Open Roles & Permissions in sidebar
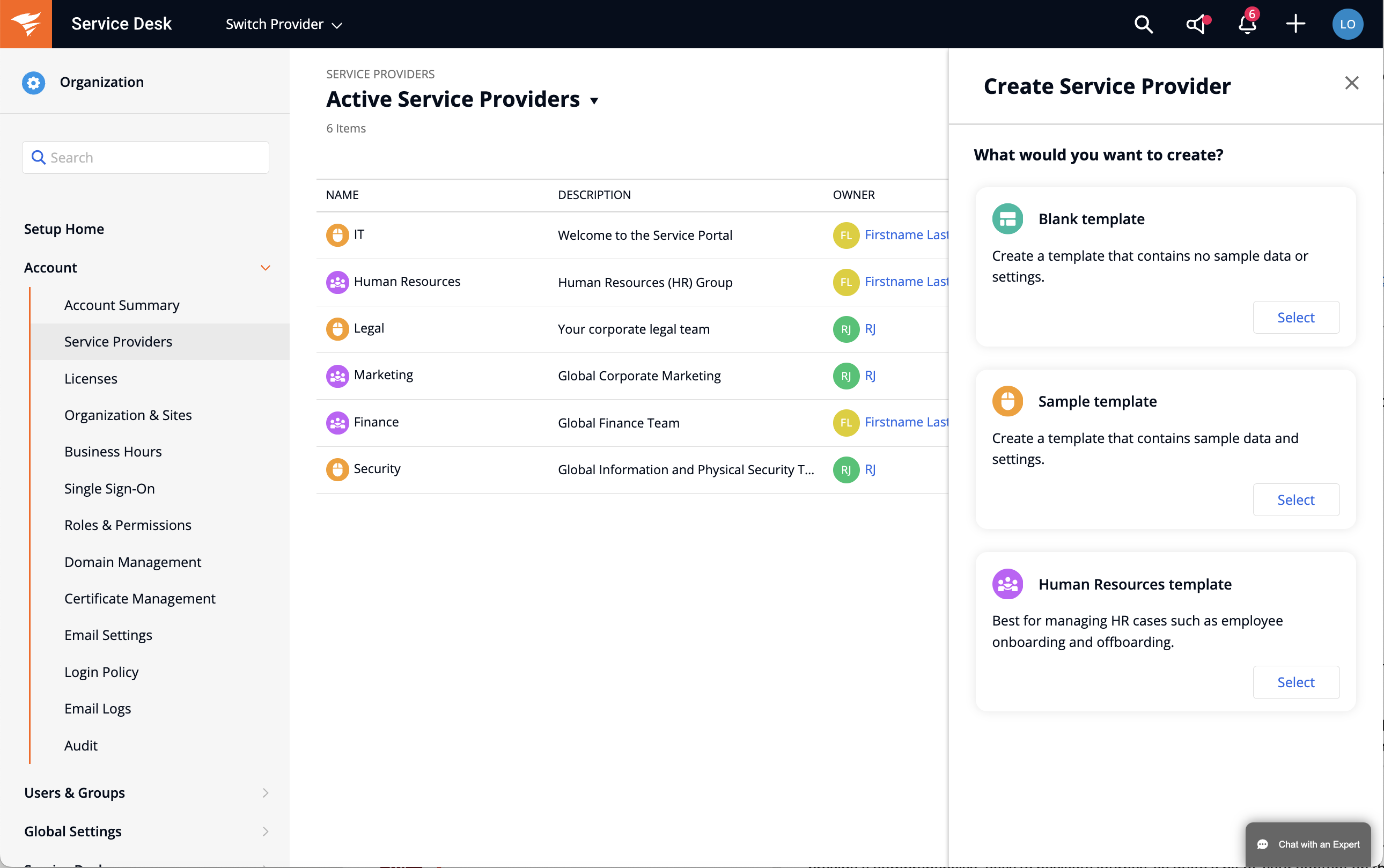1384x868 pixels. click(x=128, y=525)
